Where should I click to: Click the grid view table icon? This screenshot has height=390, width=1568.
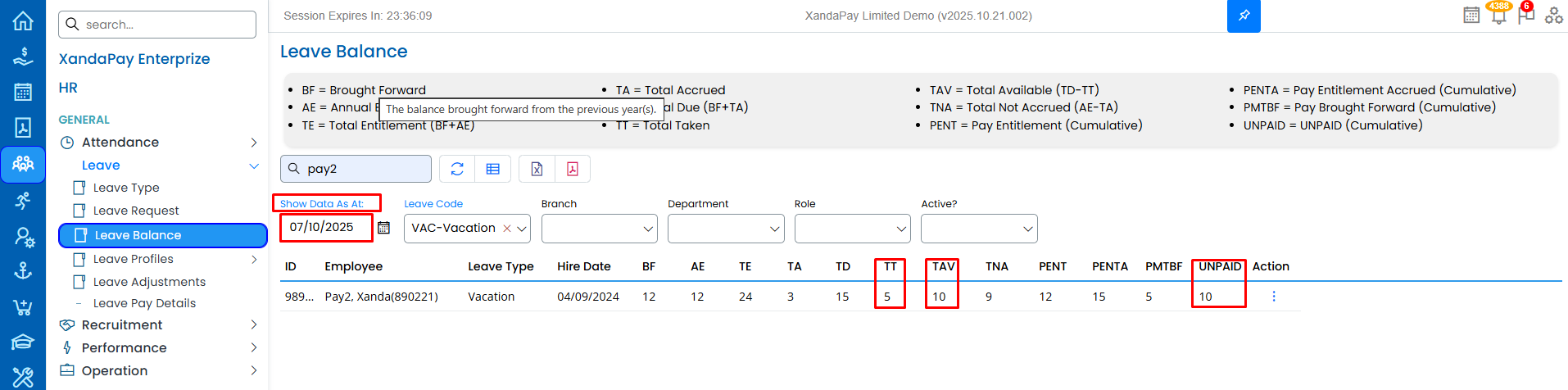coord(493,169)
